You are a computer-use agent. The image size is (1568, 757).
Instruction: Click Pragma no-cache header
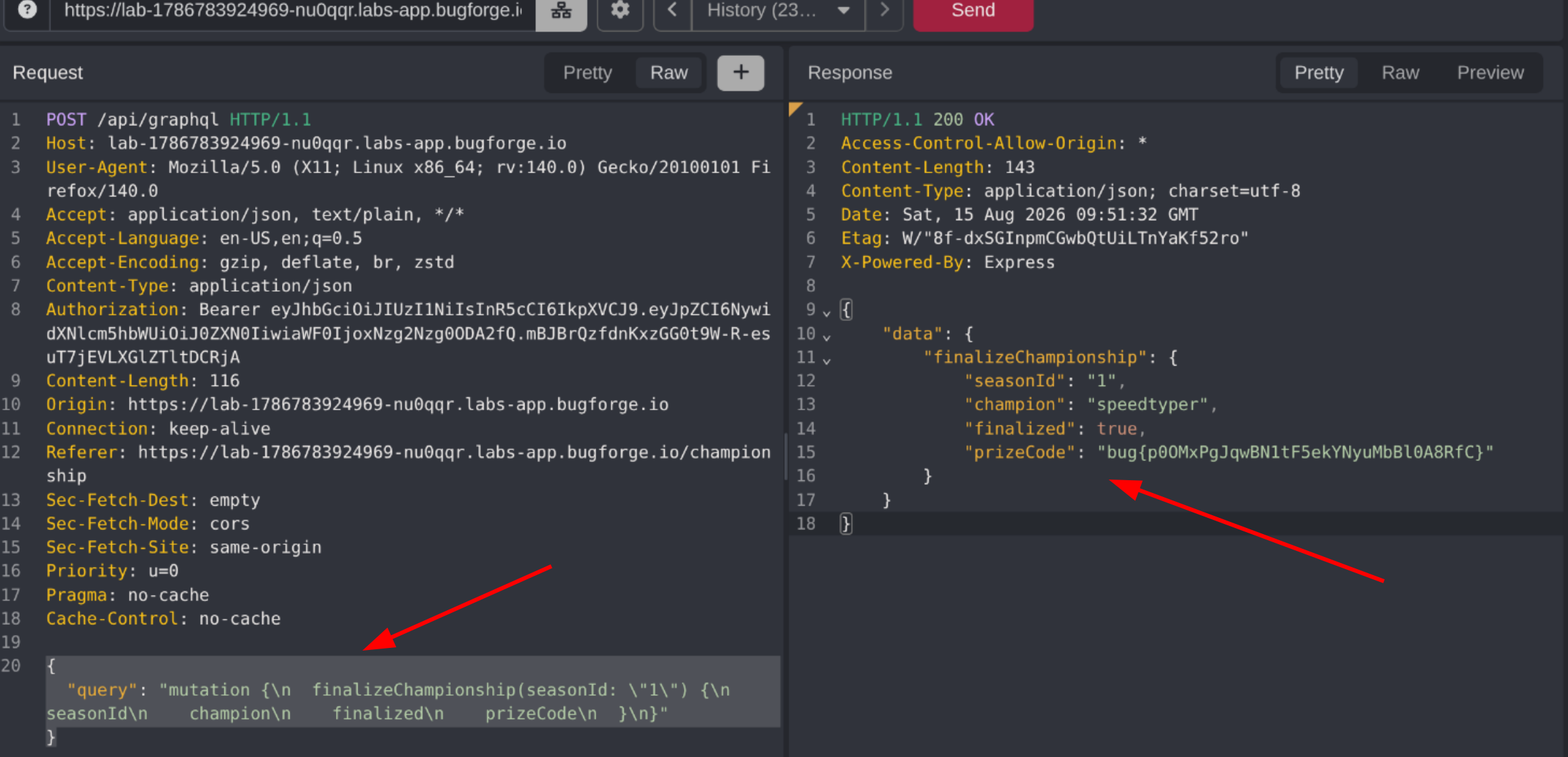(127, 595)
